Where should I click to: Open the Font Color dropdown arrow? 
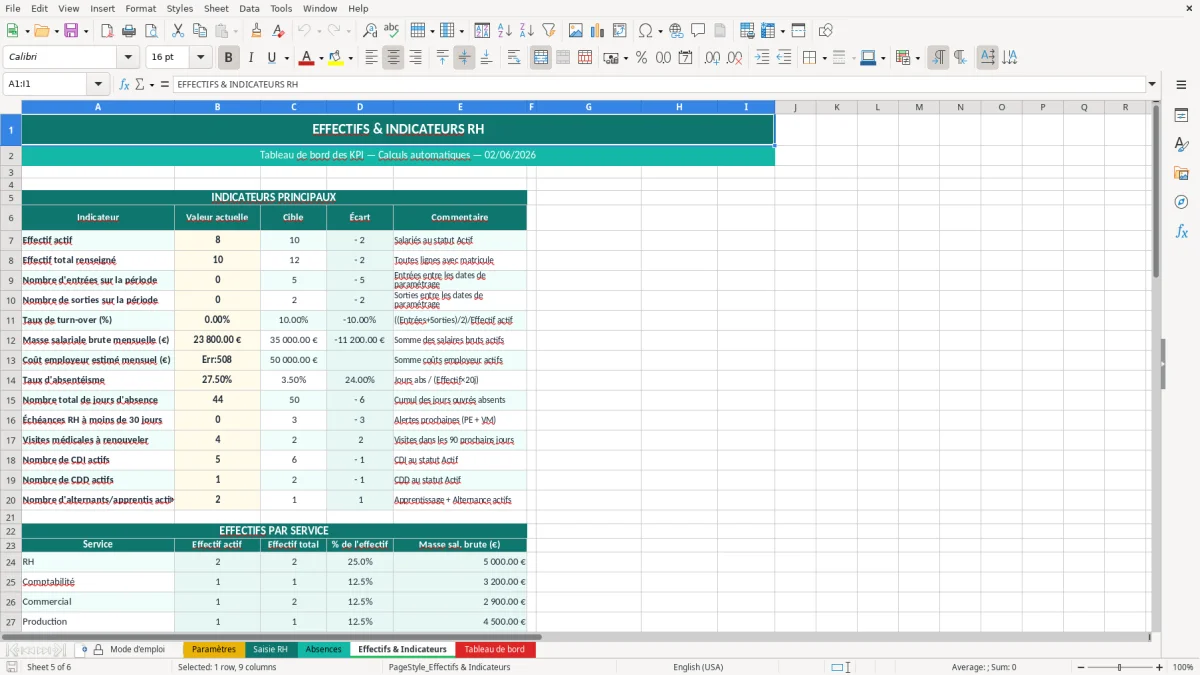(x=321, y=58)
